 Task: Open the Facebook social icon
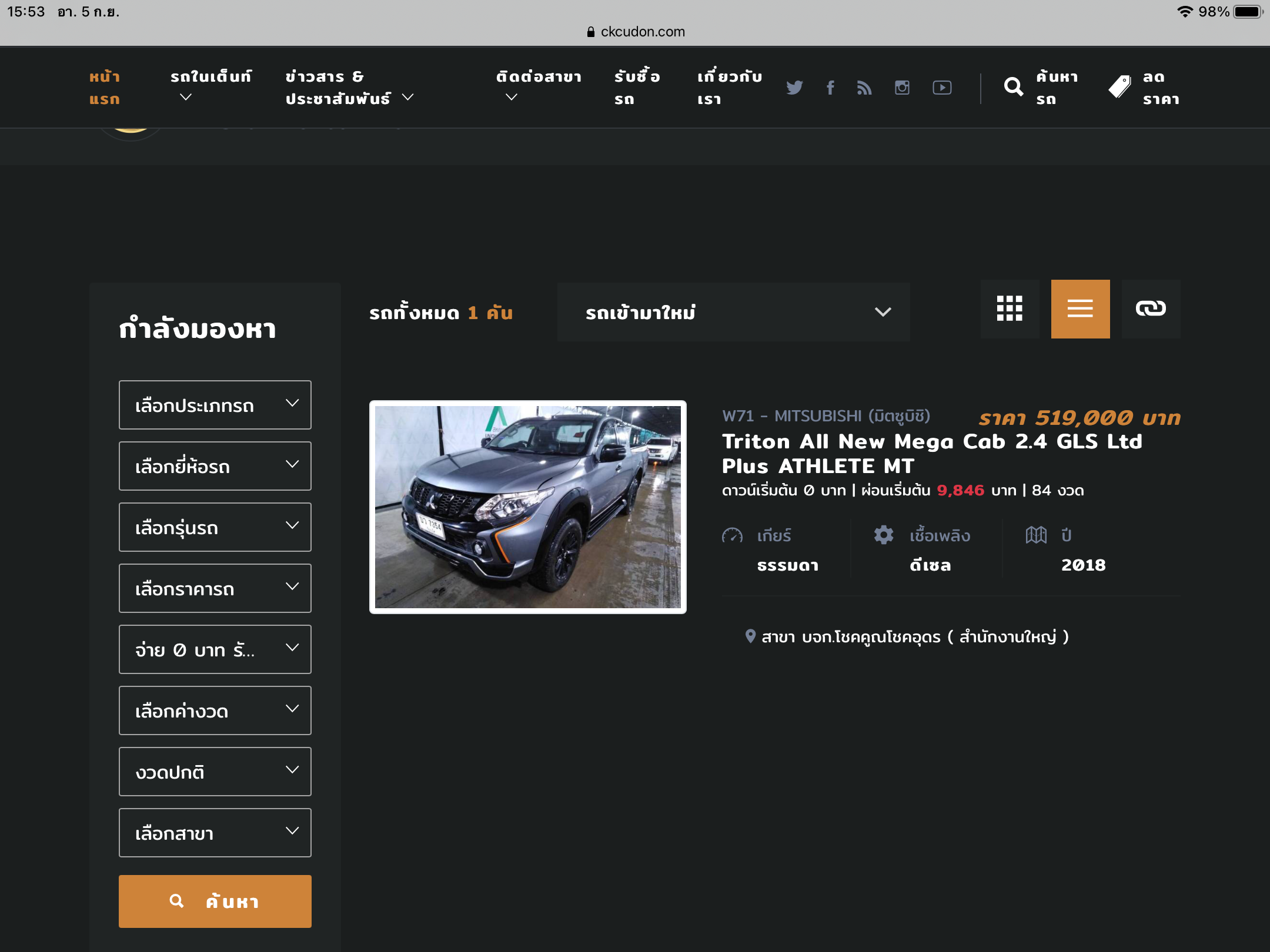pyautogui.click(x=830, y=88)
